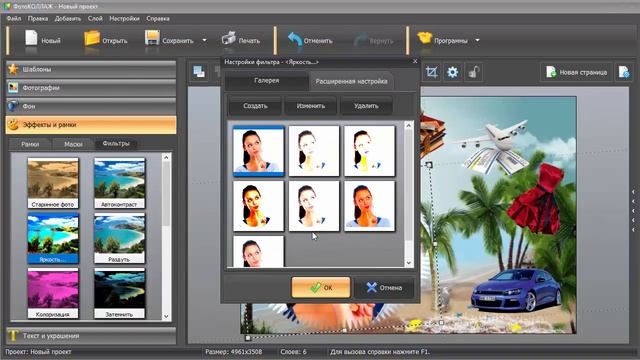Collapse the Эффекты и рамки section
This screenshot has height=360, width=640.
click(x=91, y=125)
